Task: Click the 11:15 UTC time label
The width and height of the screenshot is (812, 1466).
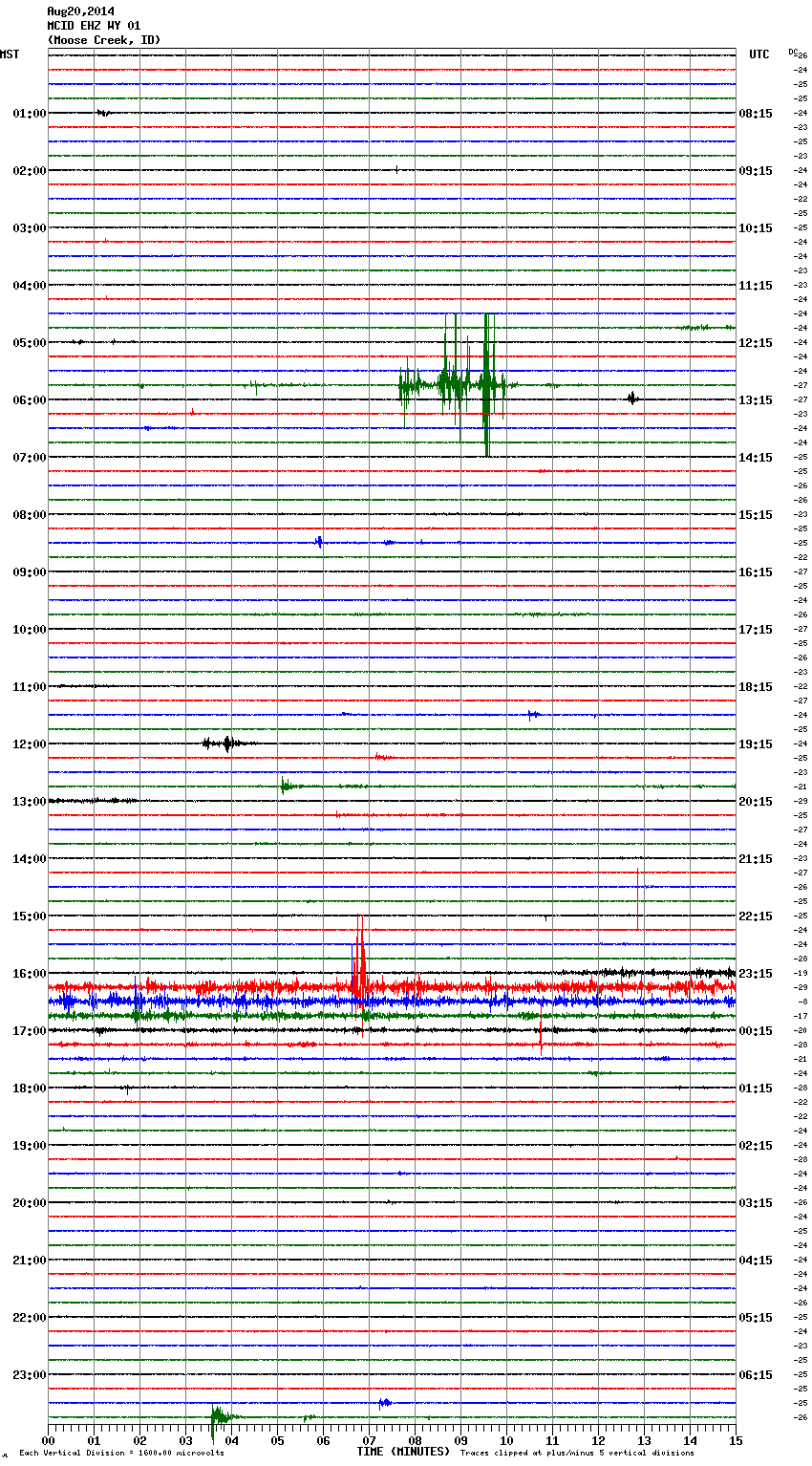Action: [756, 286]
